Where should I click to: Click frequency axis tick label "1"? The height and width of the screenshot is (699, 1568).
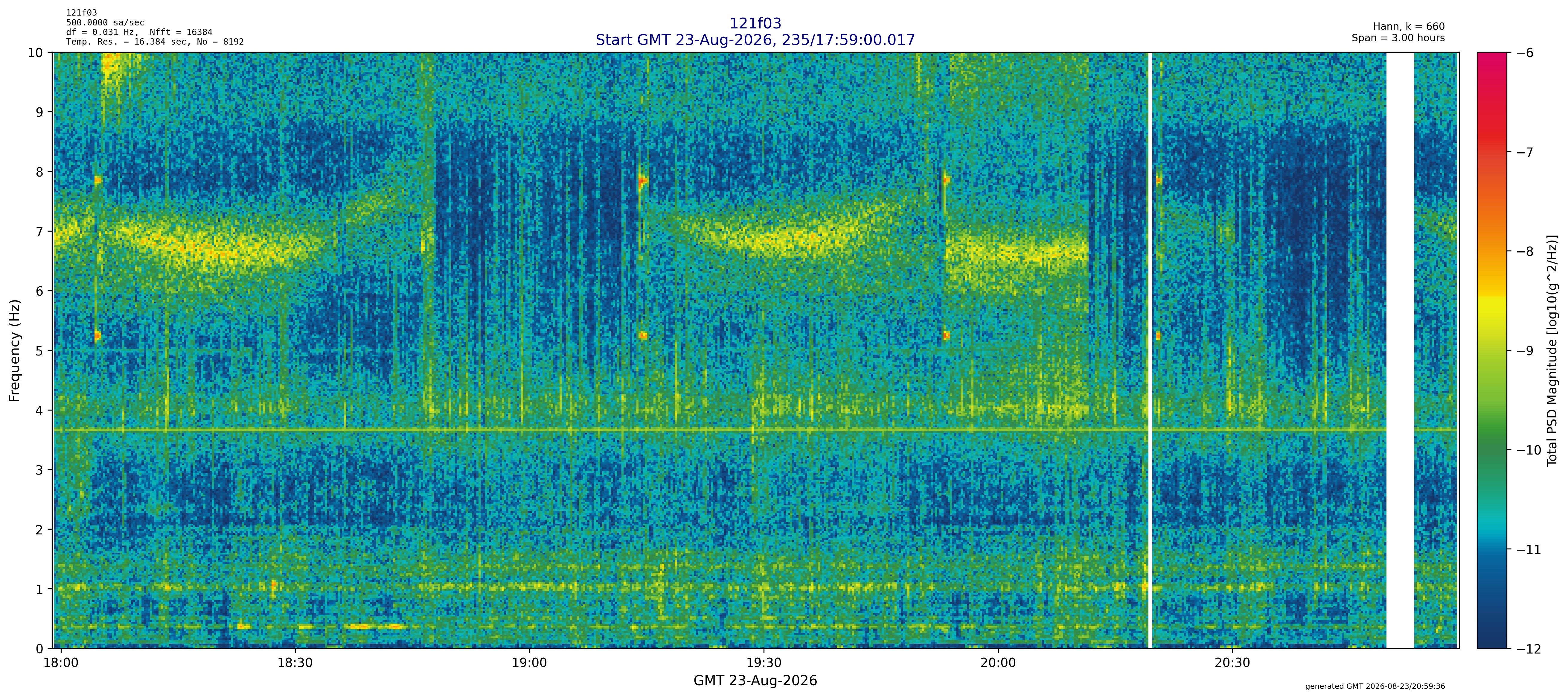[x=39, y=589]
